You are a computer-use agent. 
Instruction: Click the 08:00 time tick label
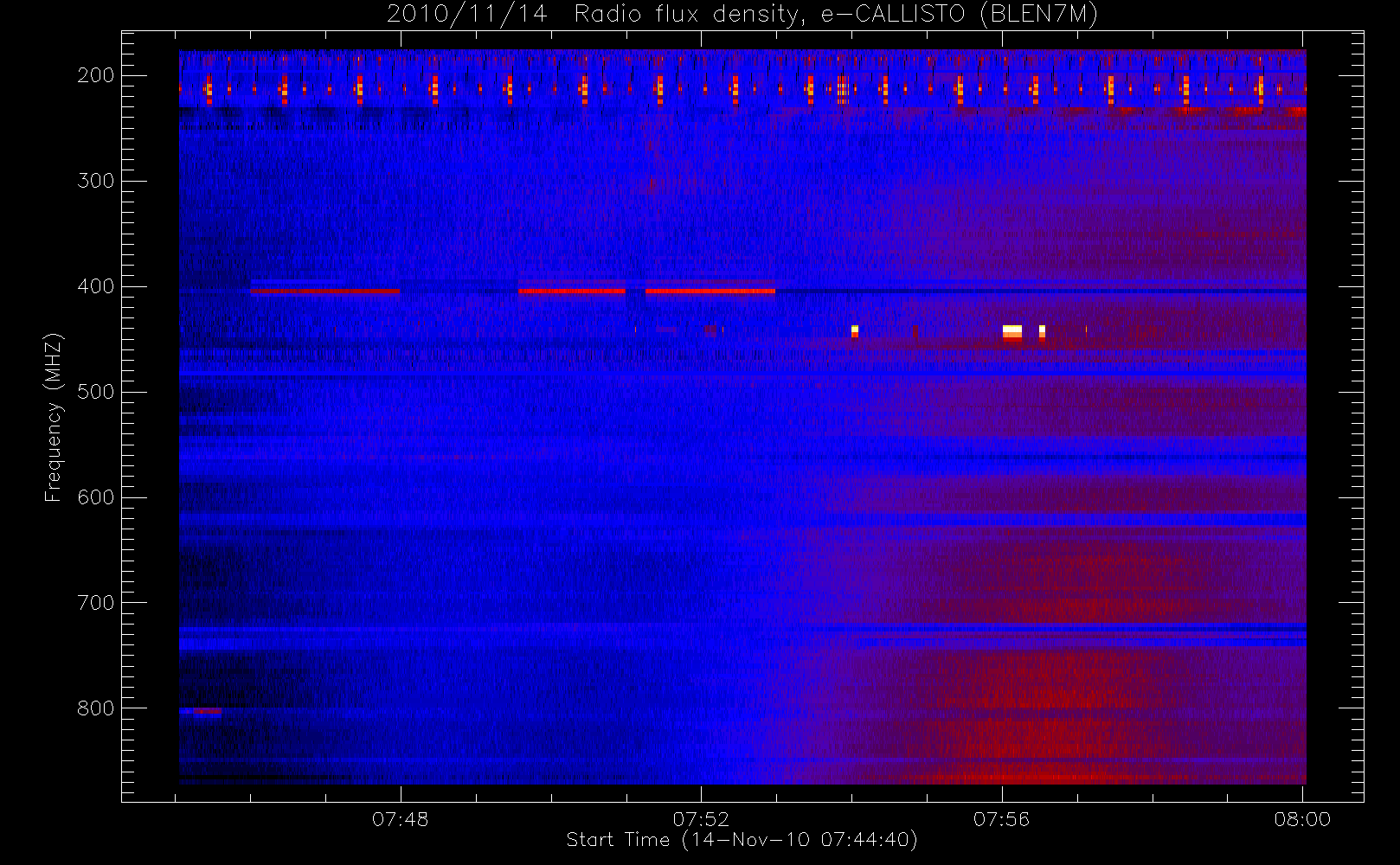click(x=1302, y=819)
